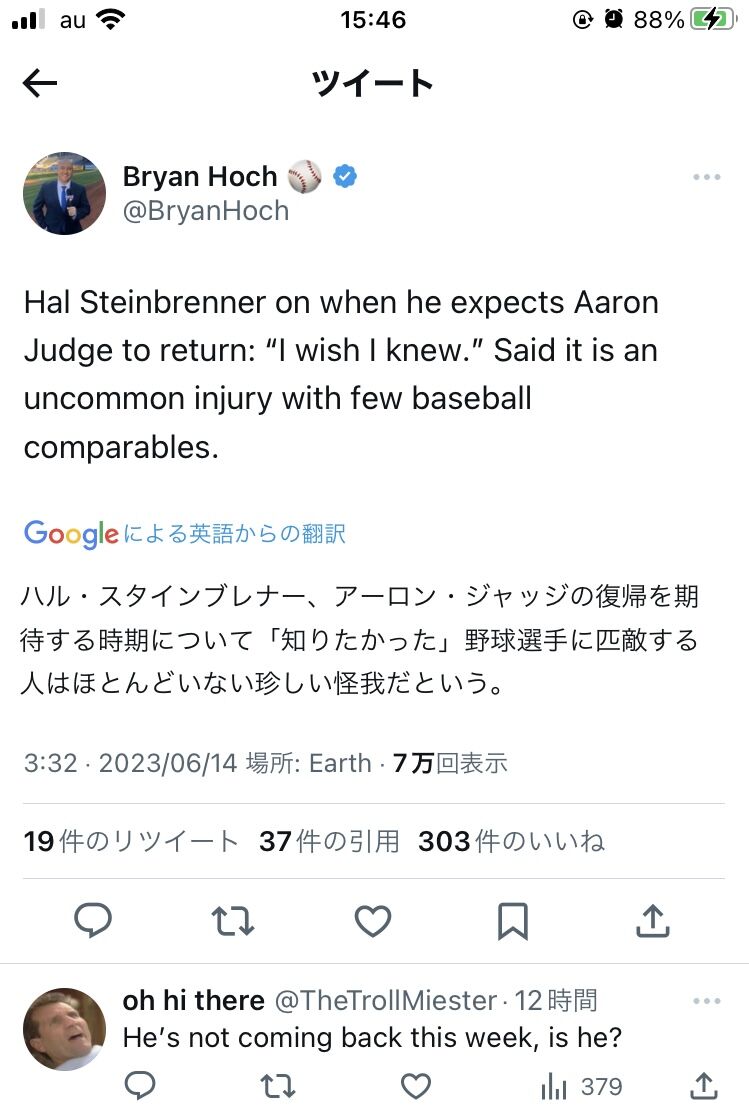Image resolution: width=749 pixels, height=1112 pixels.
Task: Open oh hi there's profile avatar
Action: tap(65, 1029)
